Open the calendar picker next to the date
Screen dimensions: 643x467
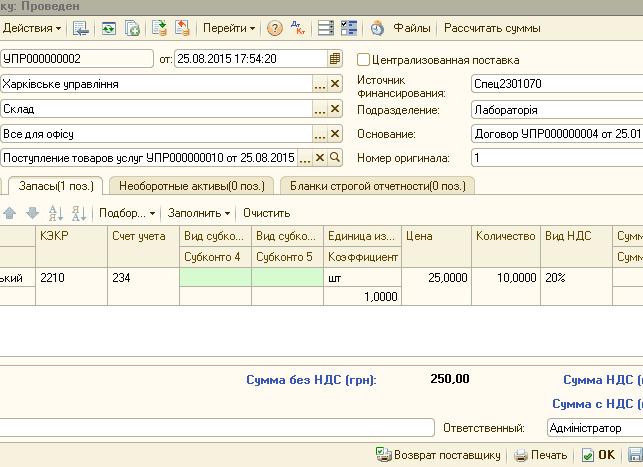click(335, 59)
